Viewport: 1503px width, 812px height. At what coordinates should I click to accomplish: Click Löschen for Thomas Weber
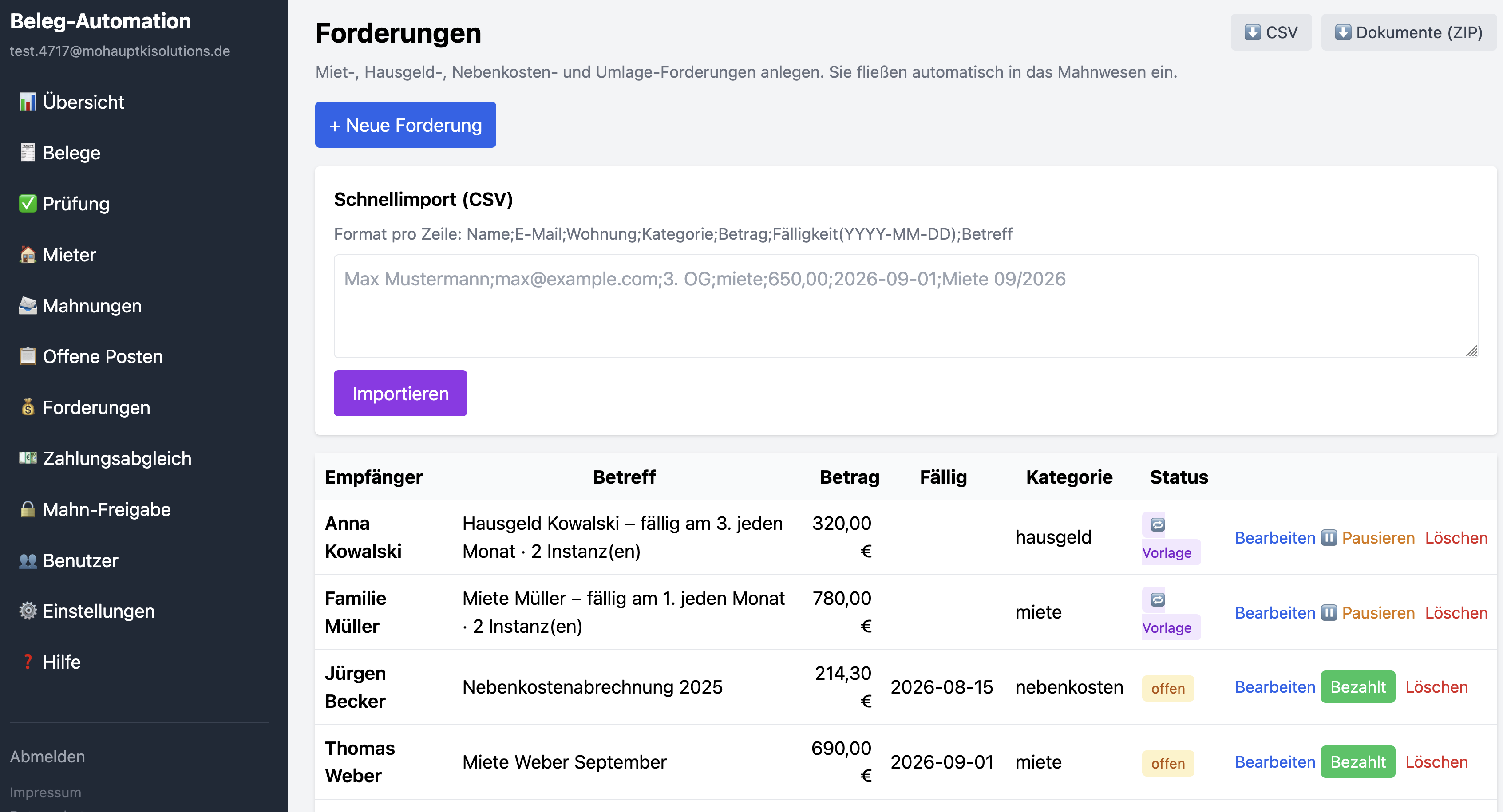point(1436,762)
